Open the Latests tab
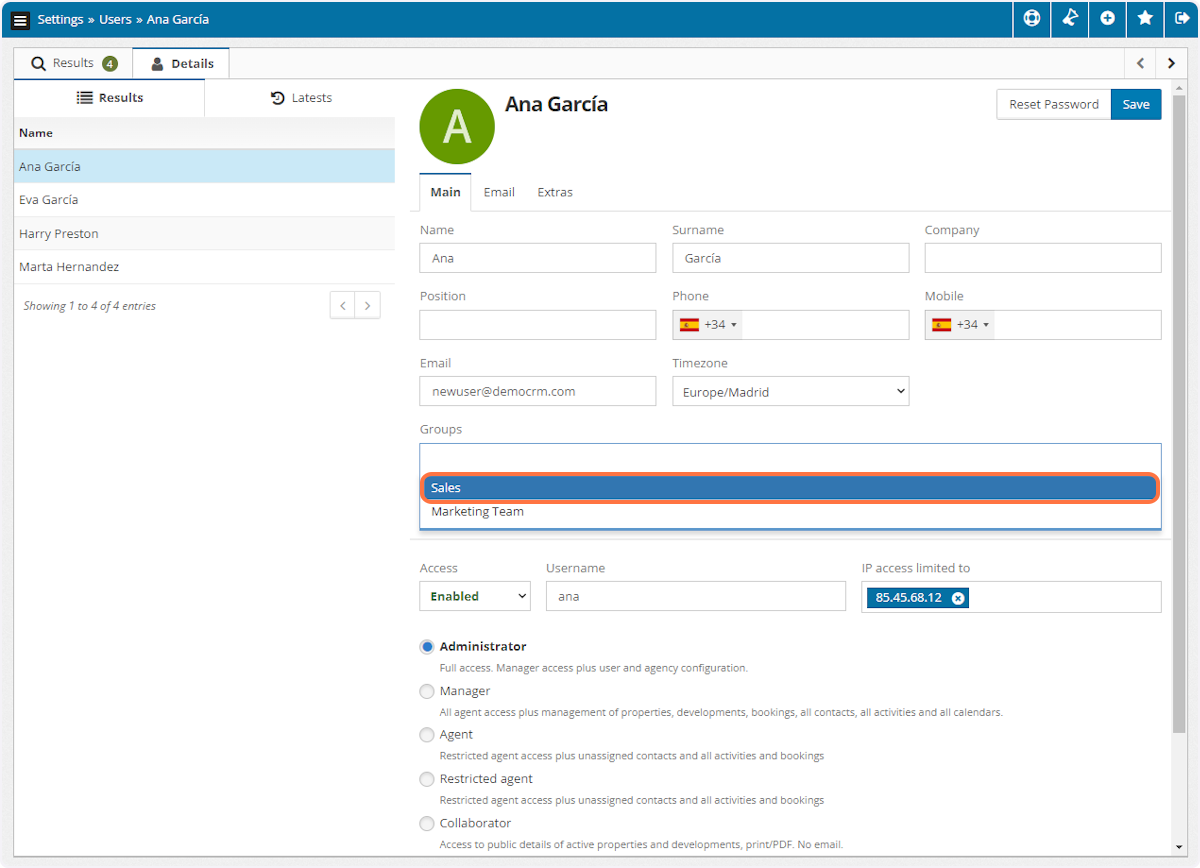Image resolution: width=1200 pixels, height=868 pixels. pyautogui.click(x=301, y=98)
